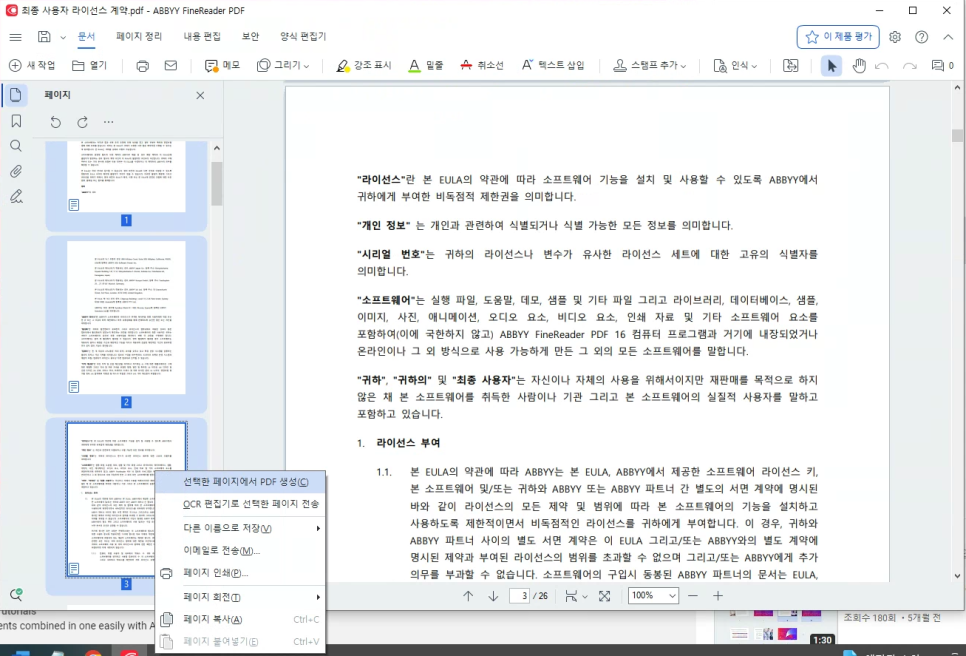The image size is (966, 656).
Task: Click the print icon in toolbar
Action: [142, 65]
